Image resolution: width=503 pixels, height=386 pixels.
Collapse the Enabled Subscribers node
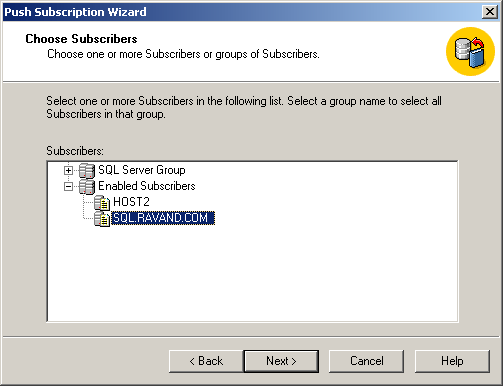68,187
